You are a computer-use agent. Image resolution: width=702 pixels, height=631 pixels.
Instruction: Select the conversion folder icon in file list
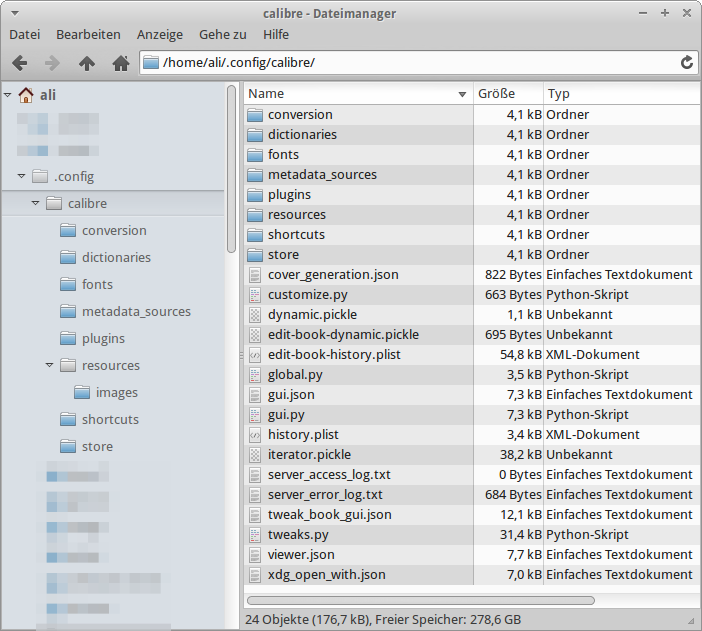(255, 115)
